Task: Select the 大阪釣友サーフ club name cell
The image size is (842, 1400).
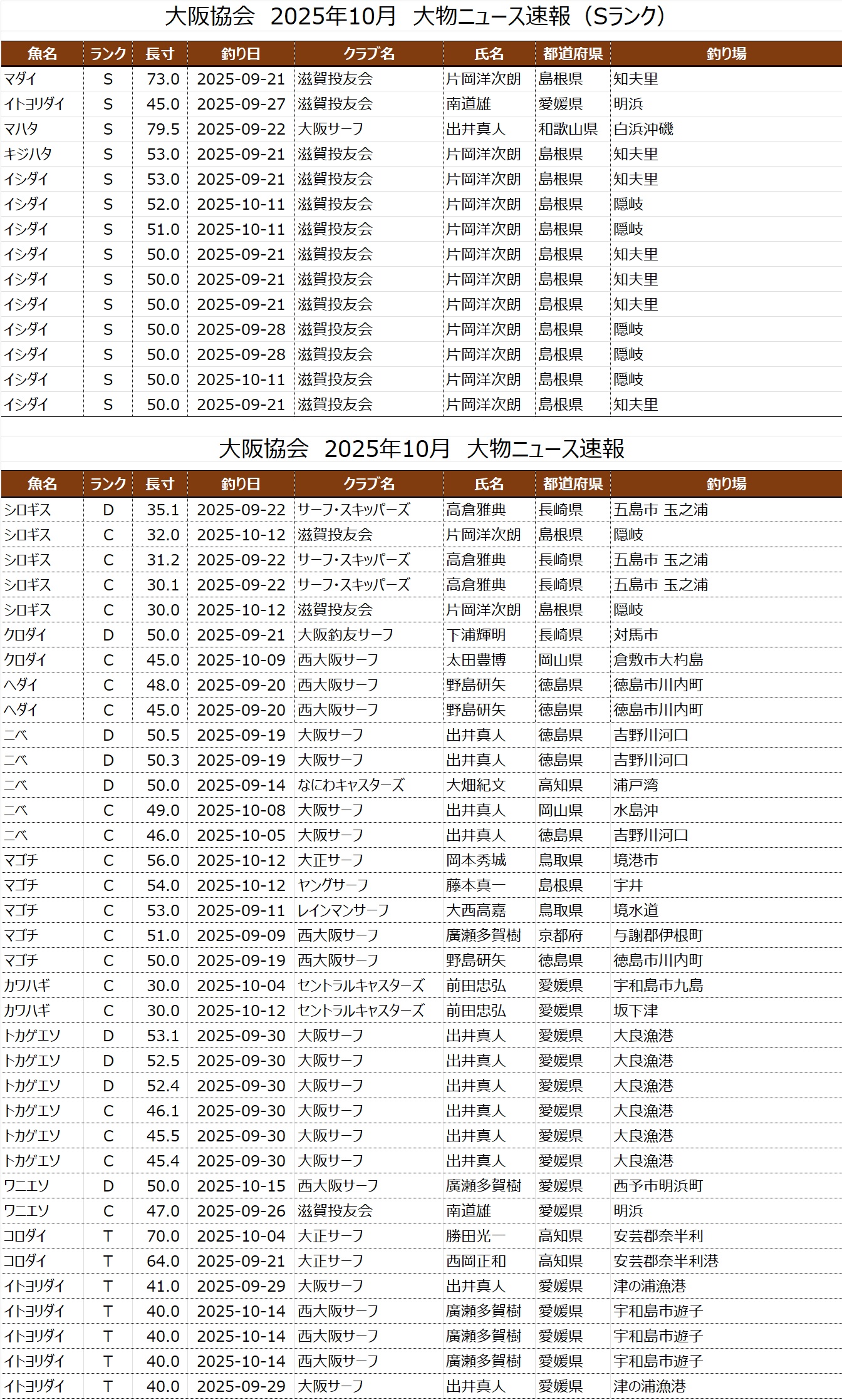Action: point(345,635)
